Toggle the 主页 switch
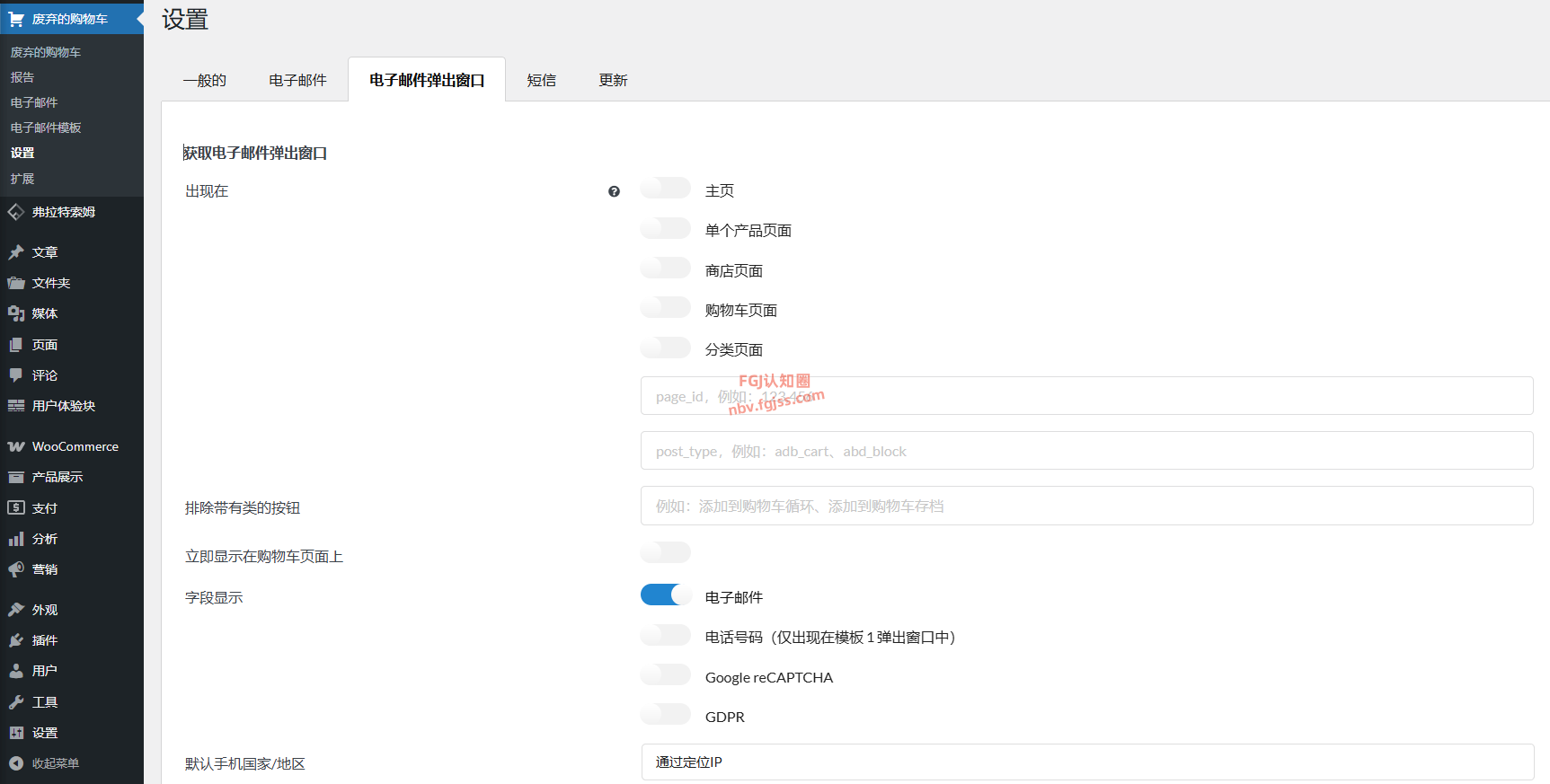This screenshot has width=1550, height=784. pyautogui.click(x=666, y=189)
